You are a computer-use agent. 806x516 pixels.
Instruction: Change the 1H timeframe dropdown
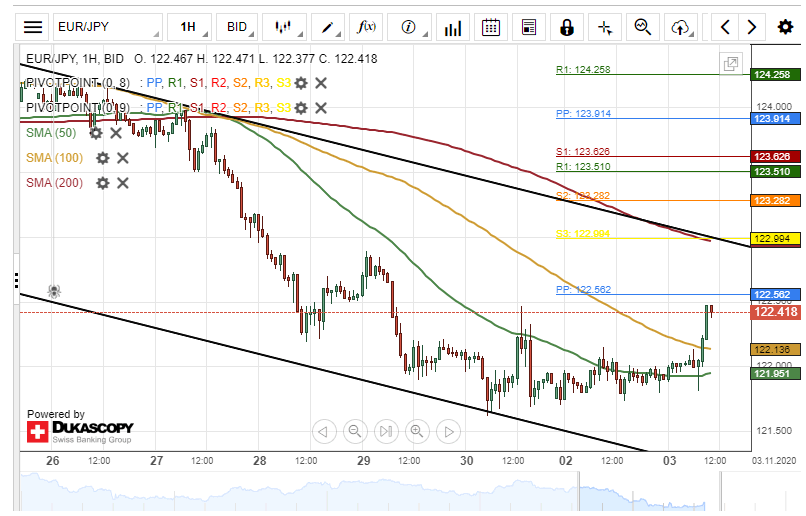click(x=190, y=27)
